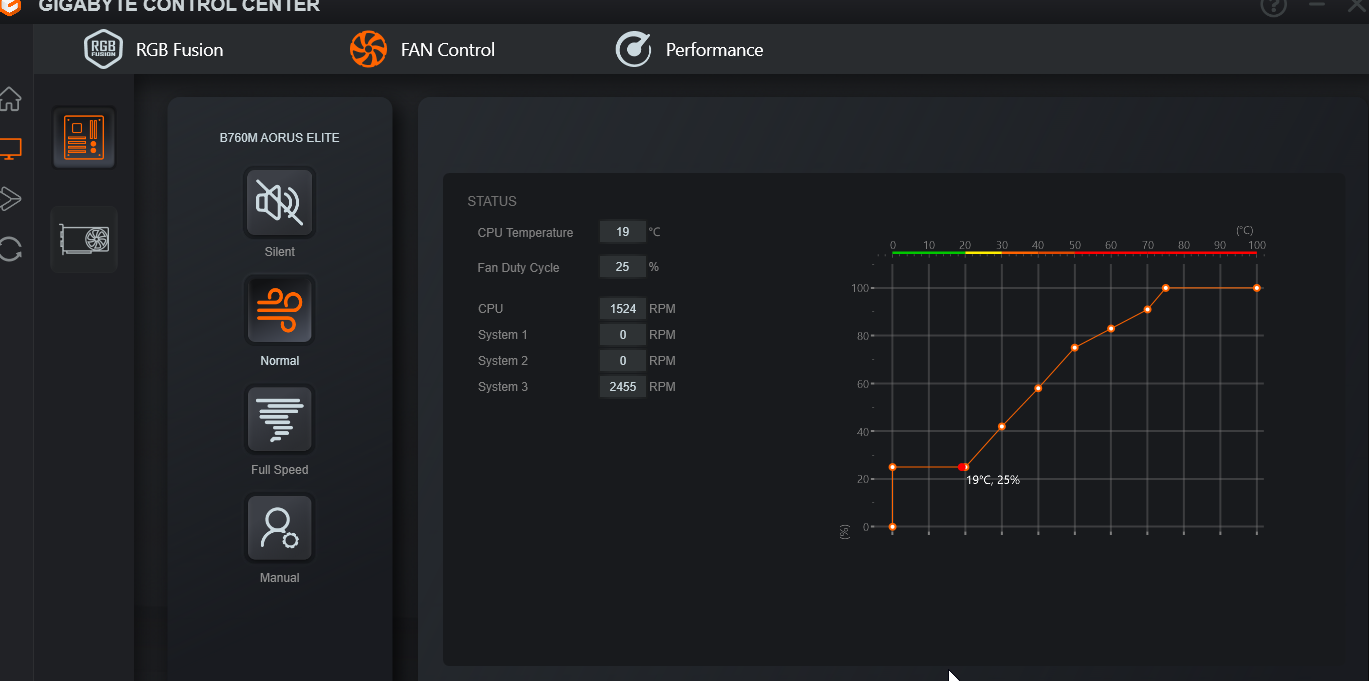This screenshot has height=681, width=1369.
Task: Click the Full Speed mode label
Action: (280, 470)
